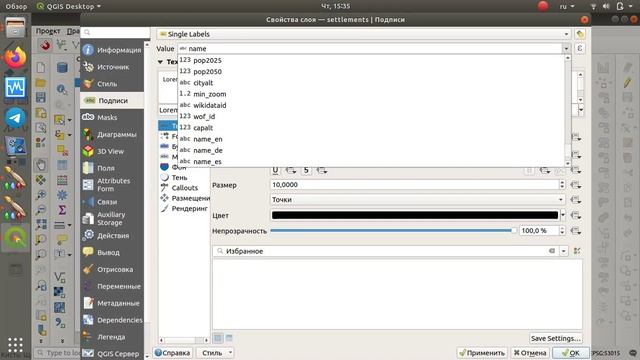Viewport: 640px width, 360px height.
Task: Open the Переменные section
Action: (112, 287)
